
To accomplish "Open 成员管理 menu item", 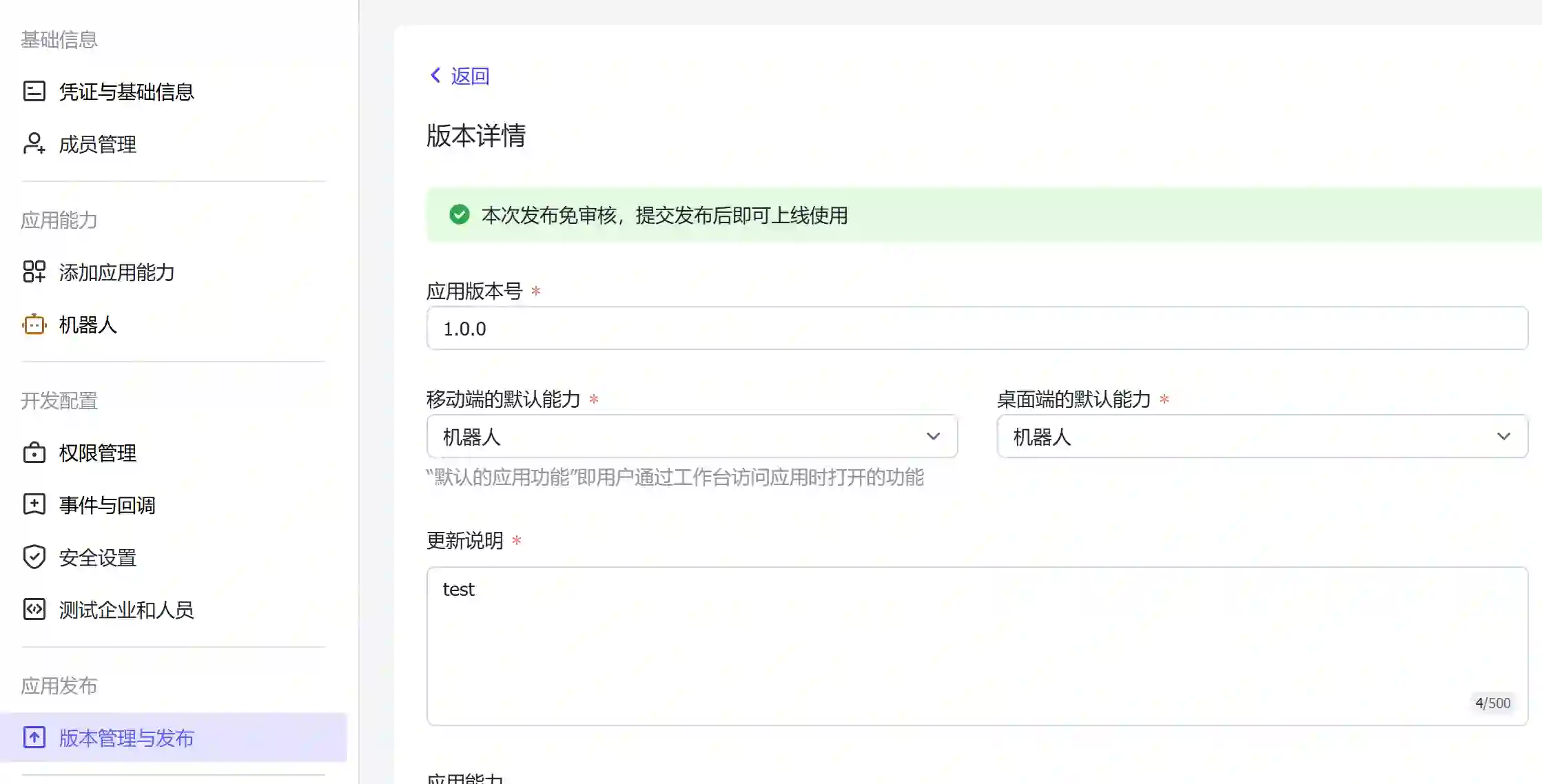I will click(x=97, y=144).
